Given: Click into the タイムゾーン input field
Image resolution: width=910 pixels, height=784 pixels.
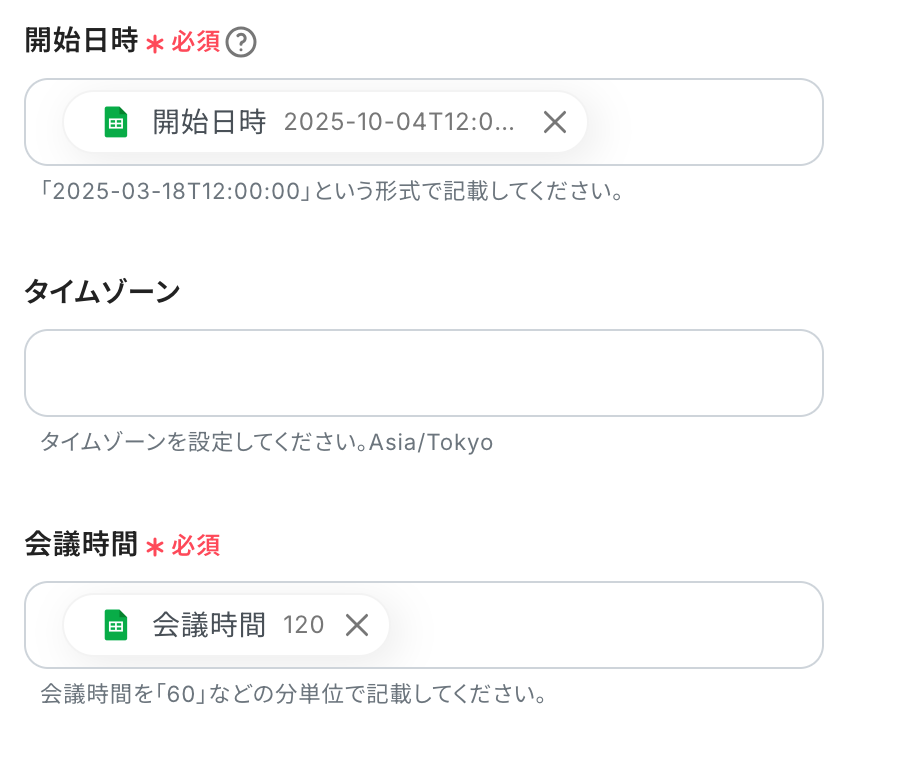Looking at the screenshot, I should pyautogui.click(x=423, y=373).
